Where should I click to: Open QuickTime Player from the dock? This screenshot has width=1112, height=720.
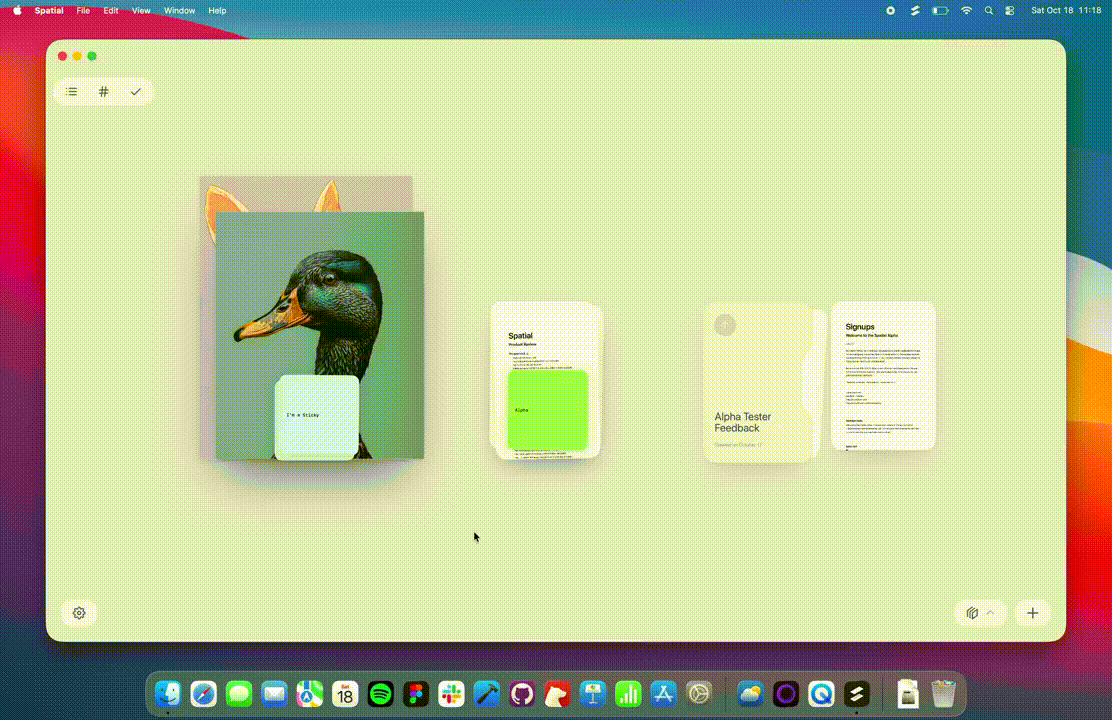point(821,694)
